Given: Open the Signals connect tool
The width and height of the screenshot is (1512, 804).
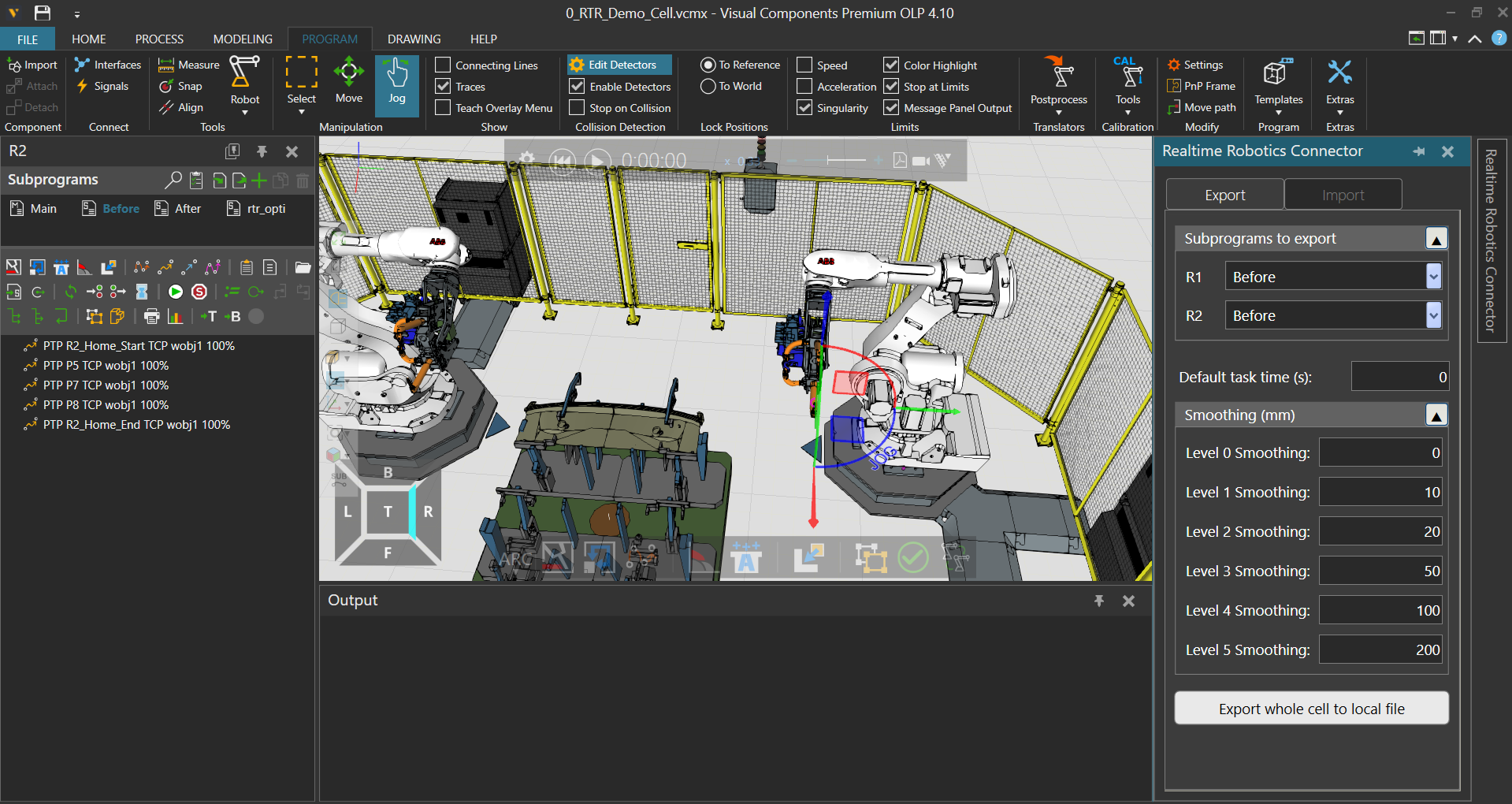Looking at the screenshot, I should [102, 86].
